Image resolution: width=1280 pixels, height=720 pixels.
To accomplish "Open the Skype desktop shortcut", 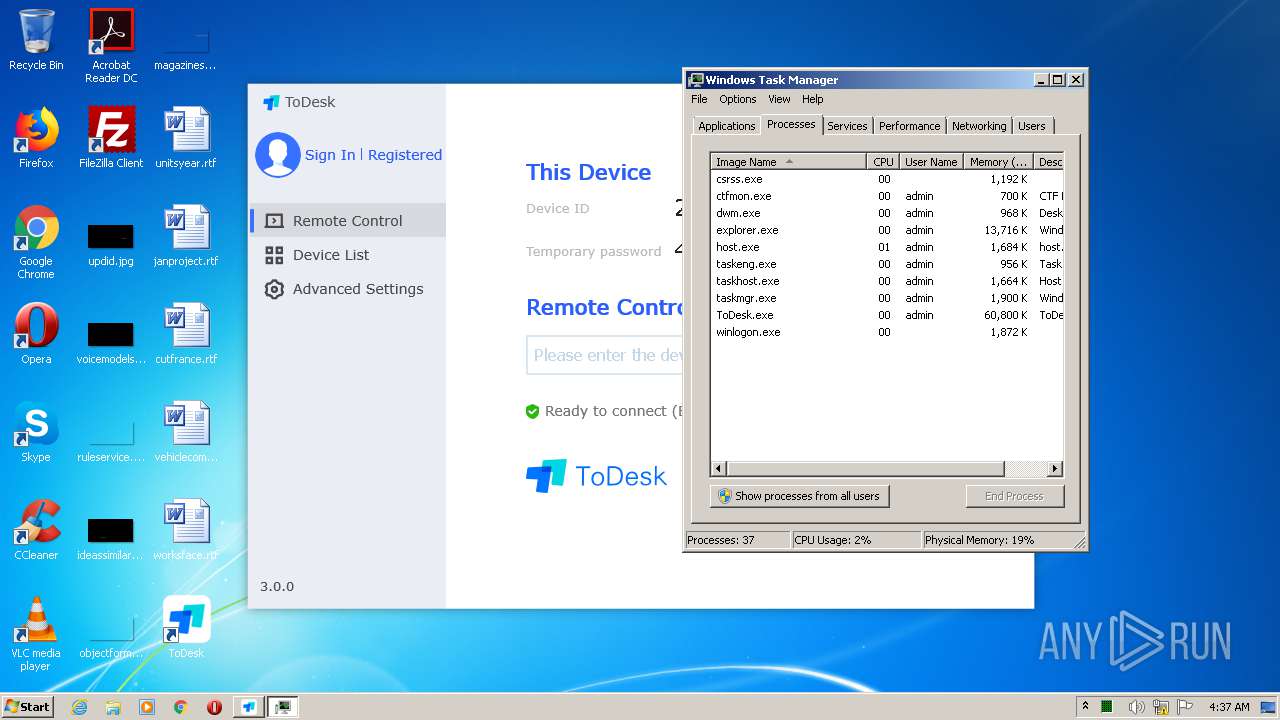I will pos(36,432).
